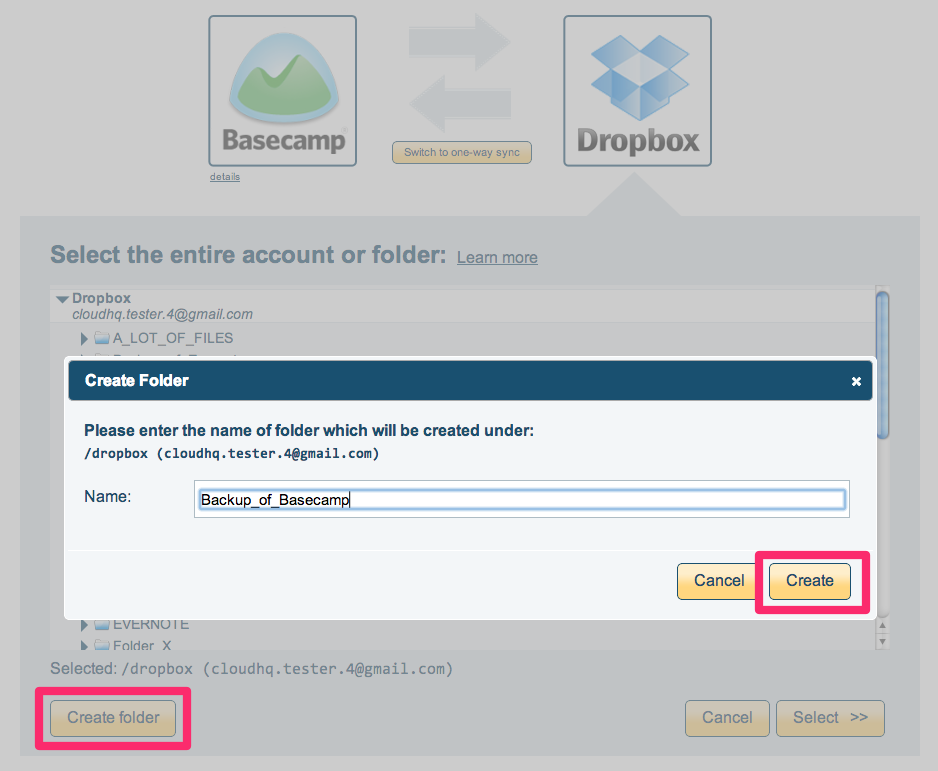Collapse the Dropbox root tree node

63,299
